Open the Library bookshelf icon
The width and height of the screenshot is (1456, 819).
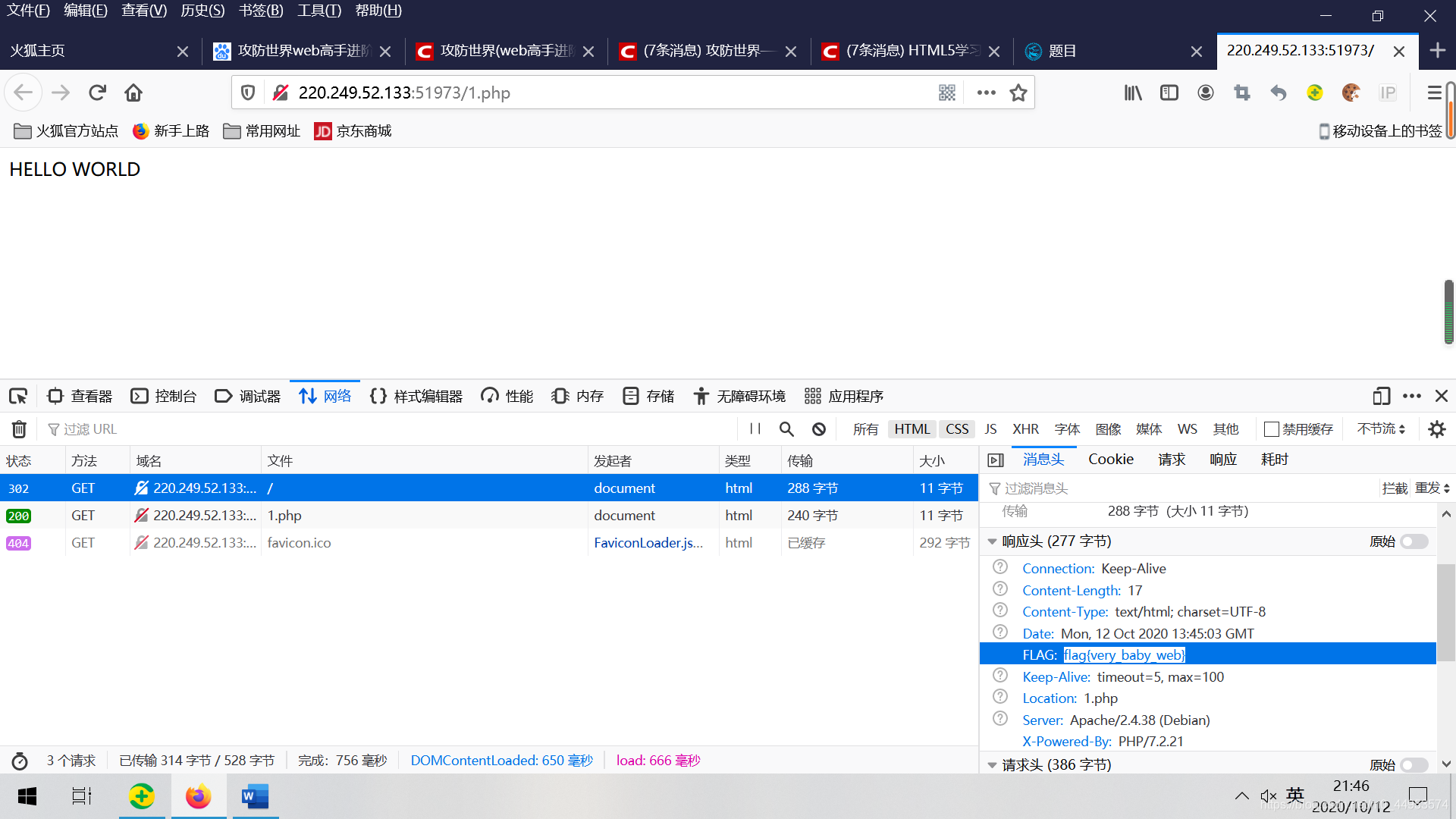point(1133,93)
